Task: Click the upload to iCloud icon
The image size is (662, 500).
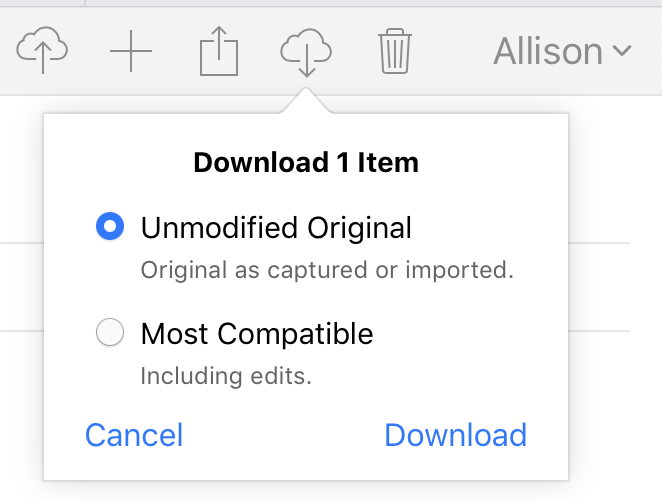Action: click(43, 50)
